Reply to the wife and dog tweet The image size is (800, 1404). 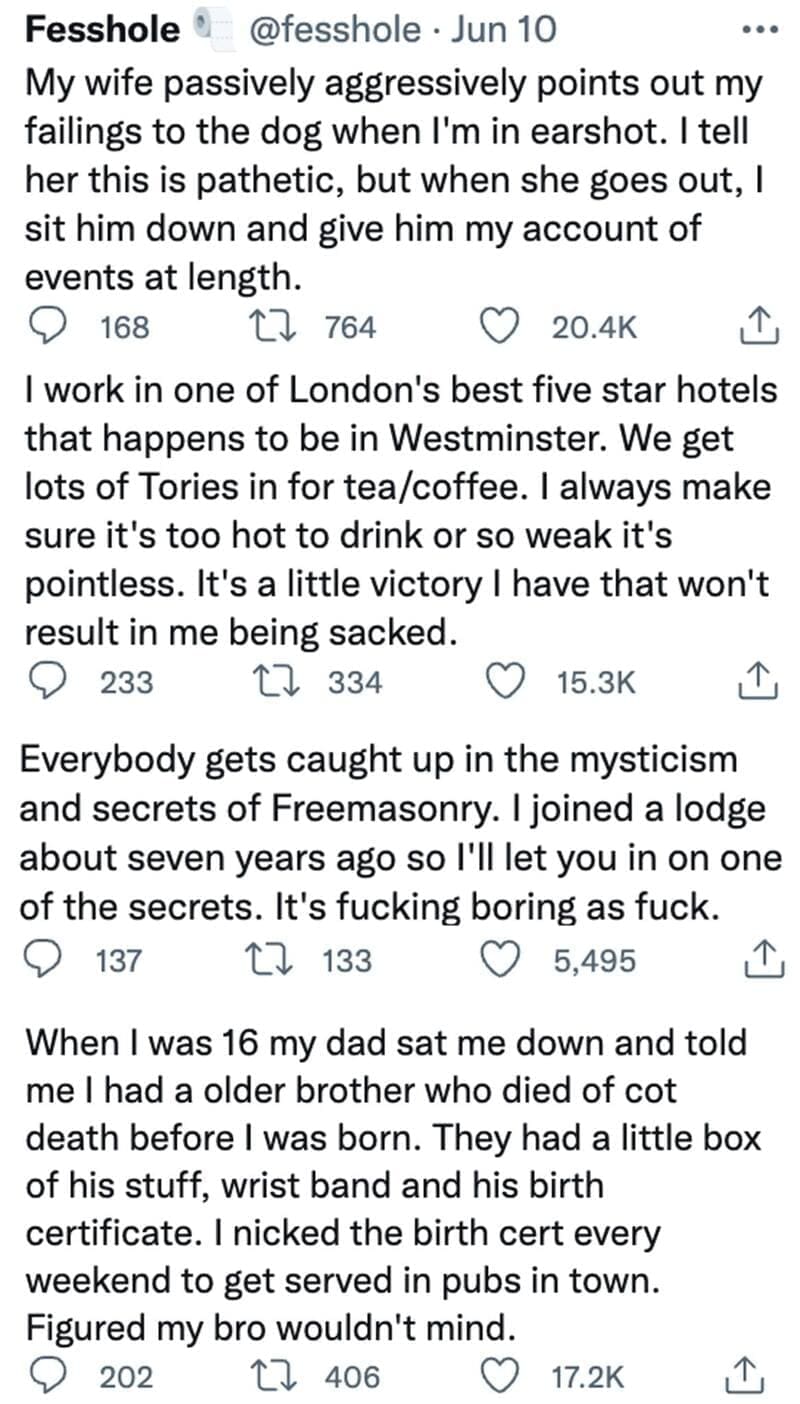click(x=44, y=327)
